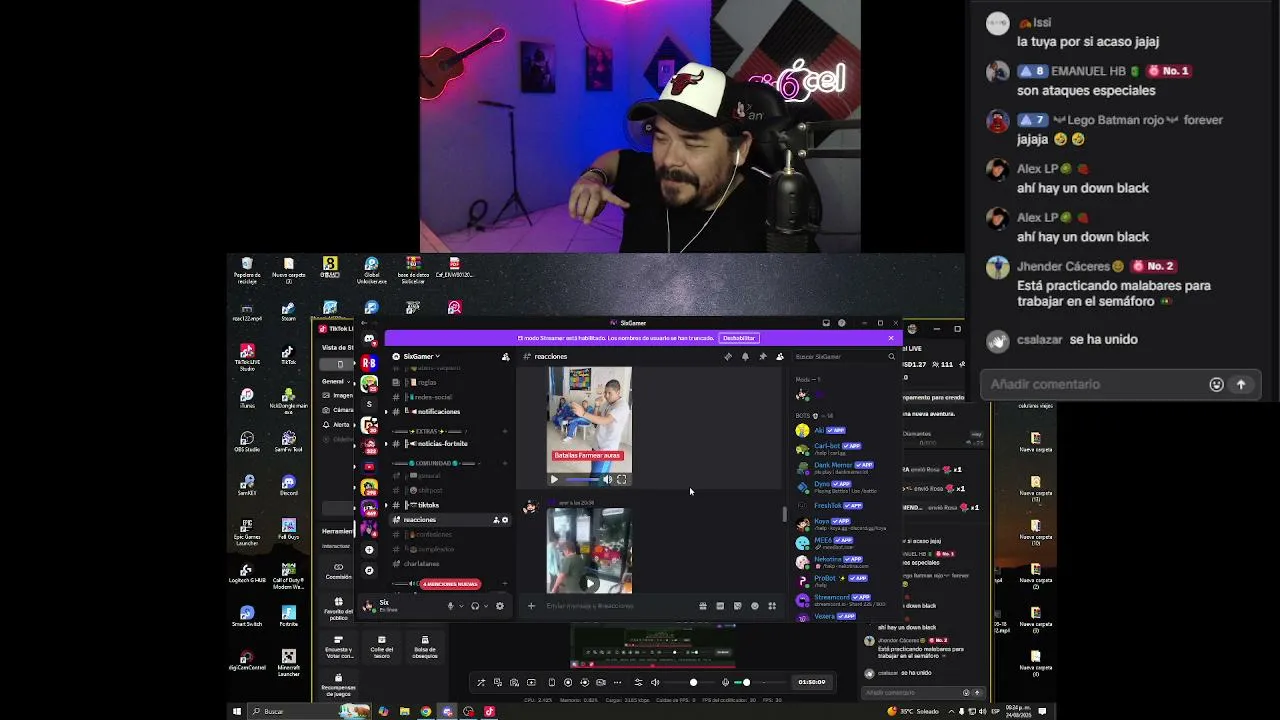Select Steam shortcut on the desktop
1280x720 pixels.
point(288,311)
